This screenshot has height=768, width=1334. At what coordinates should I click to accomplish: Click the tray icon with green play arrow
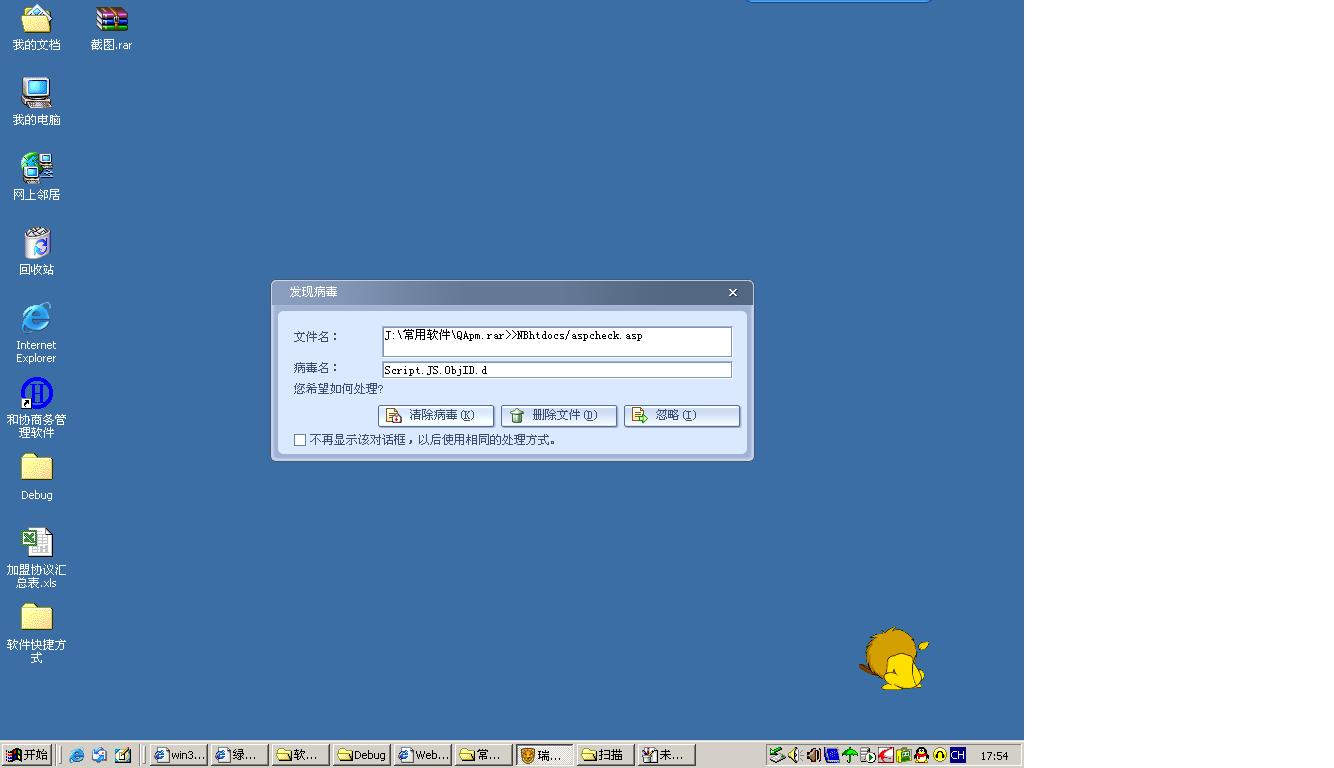click(x=867, y=755)
